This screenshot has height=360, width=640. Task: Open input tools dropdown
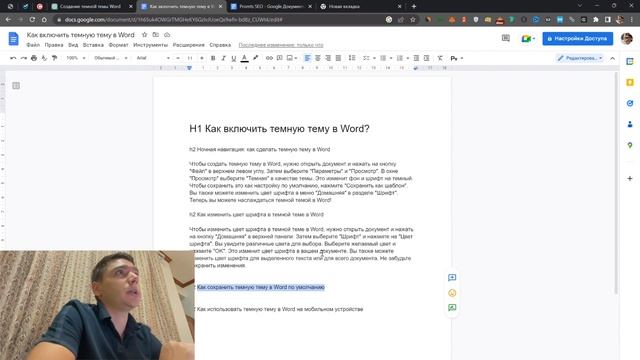tap(457, 58)
